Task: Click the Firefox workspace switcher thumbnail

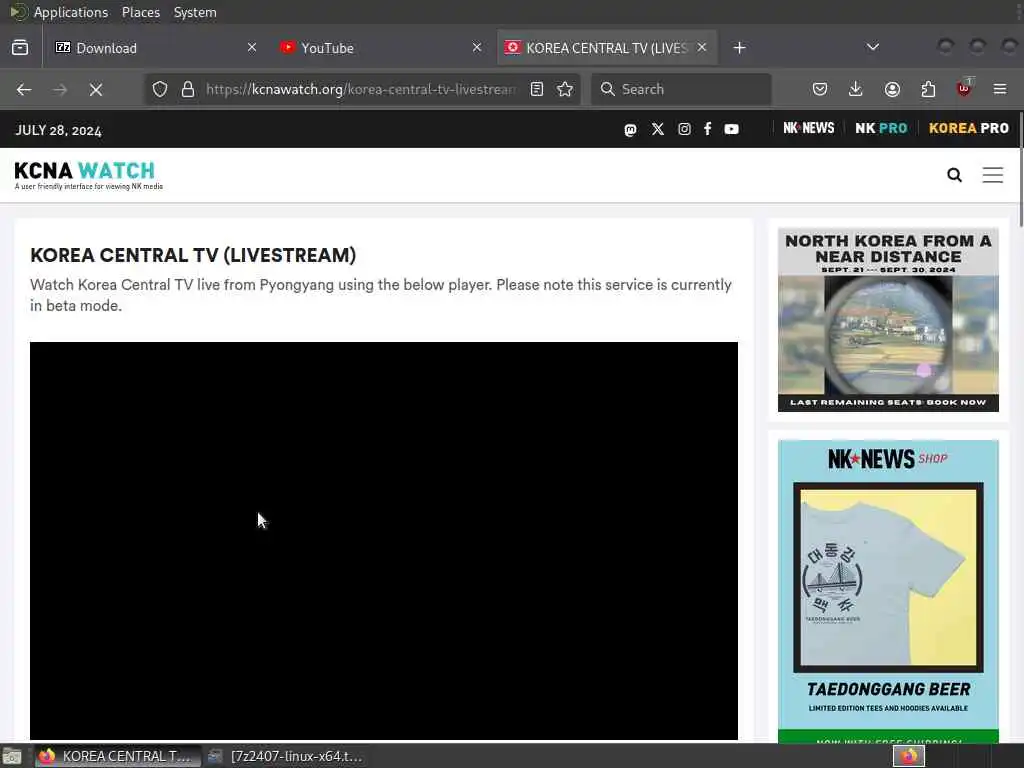Action: 908,756
